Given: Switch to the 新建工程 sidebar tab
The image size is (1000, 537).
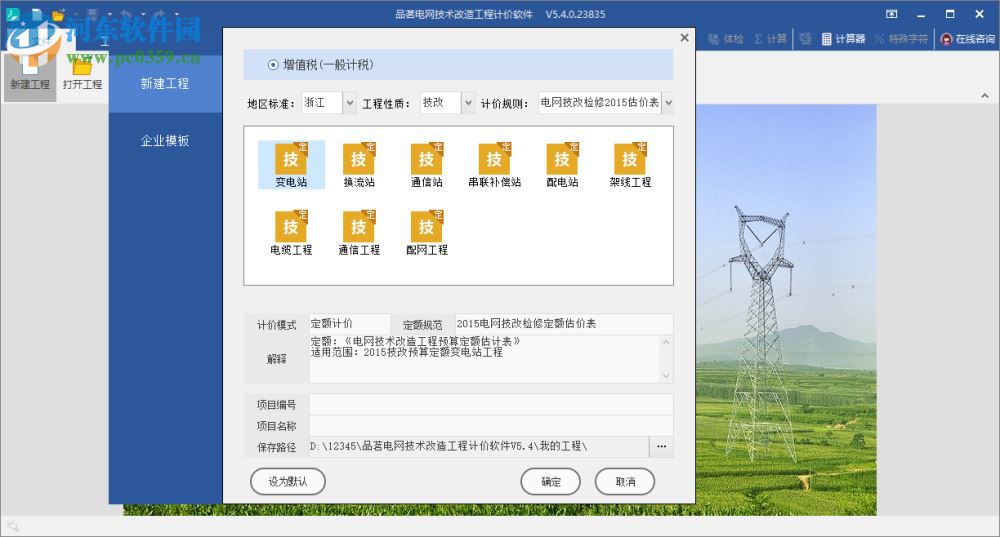Looking at the screenshot, I should coord(165,84).
